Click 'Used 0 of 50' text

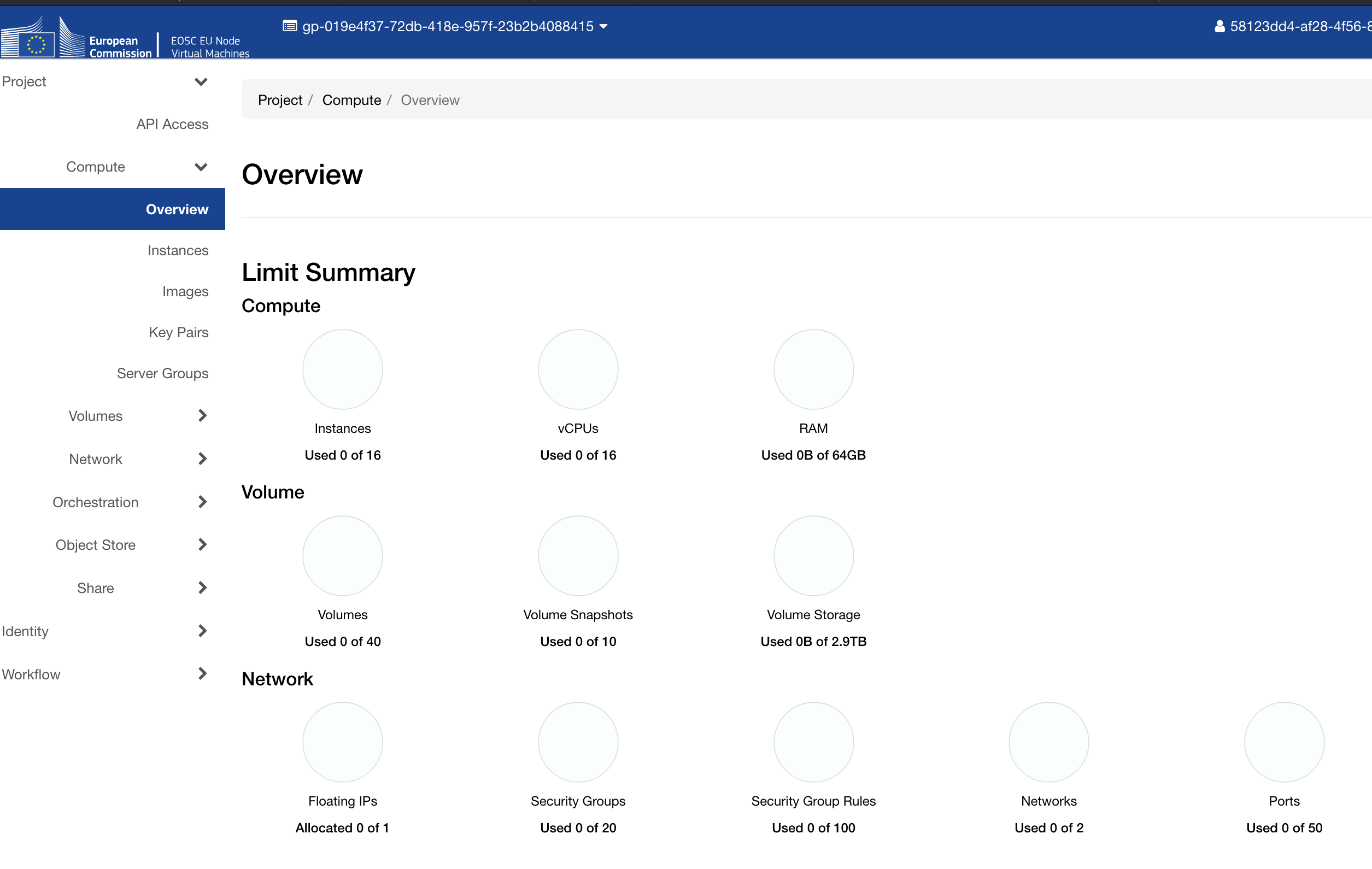1283,827
